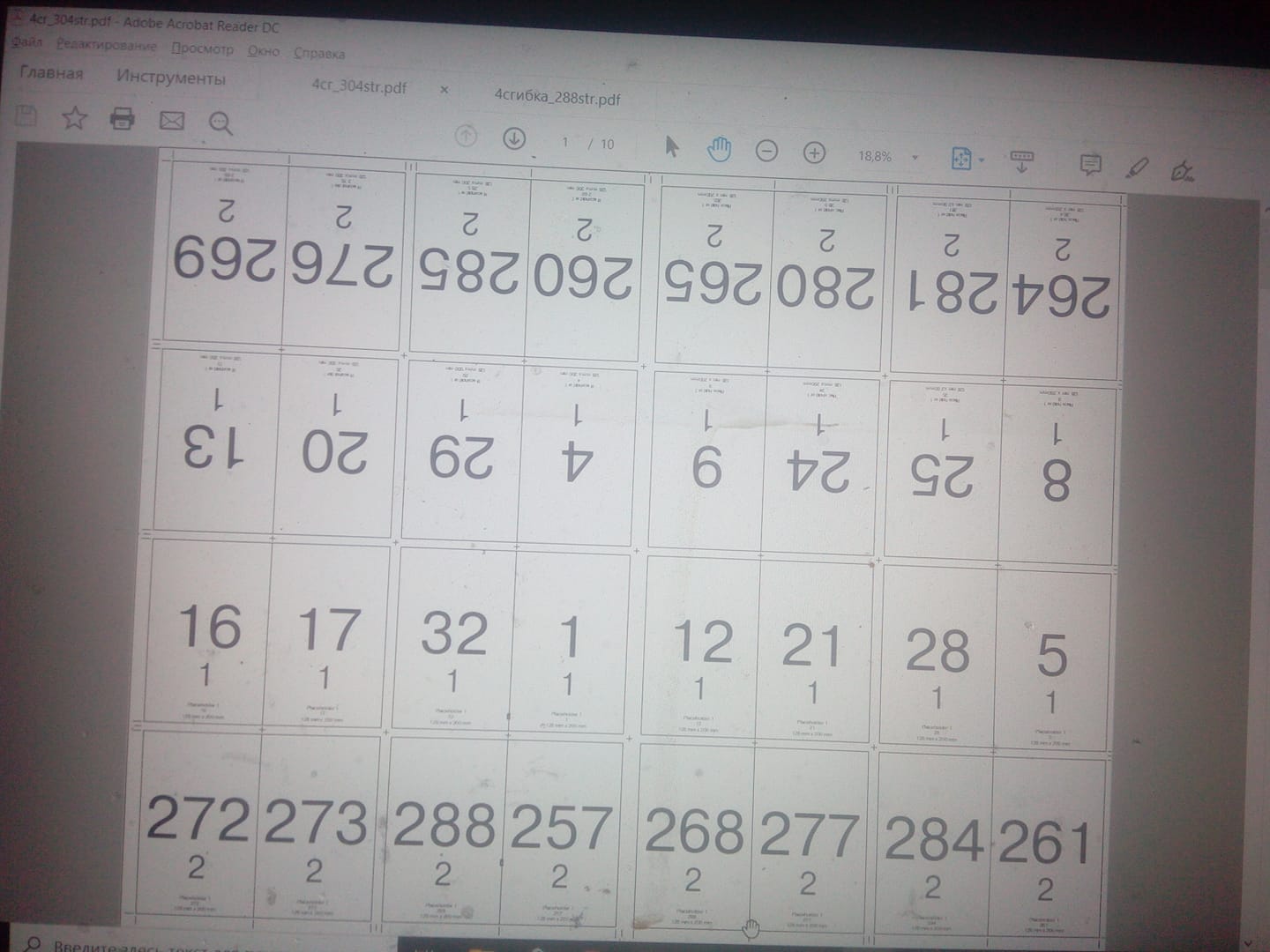Switch to the Инструменты tab
Screen dimensions: 1270x952
(171, 78)
